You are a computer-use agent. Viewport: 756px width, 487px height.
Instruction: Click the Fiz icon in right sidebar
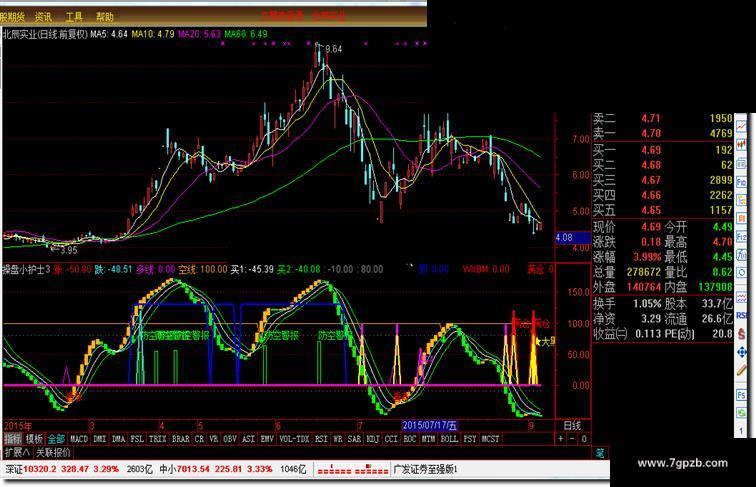click(742, 236)
